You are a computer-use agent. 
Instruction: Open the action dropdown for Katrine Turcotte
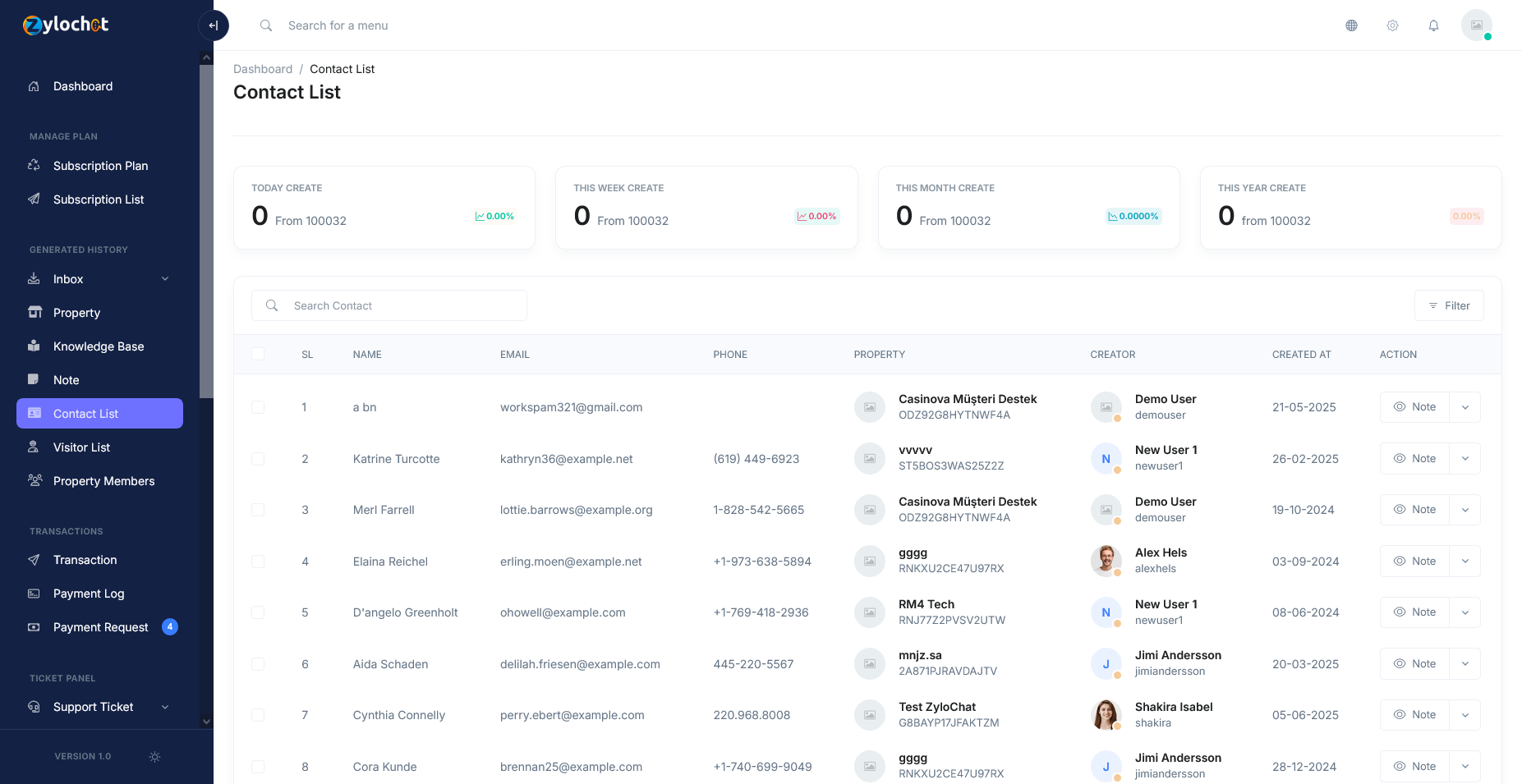click(1465, 459)
